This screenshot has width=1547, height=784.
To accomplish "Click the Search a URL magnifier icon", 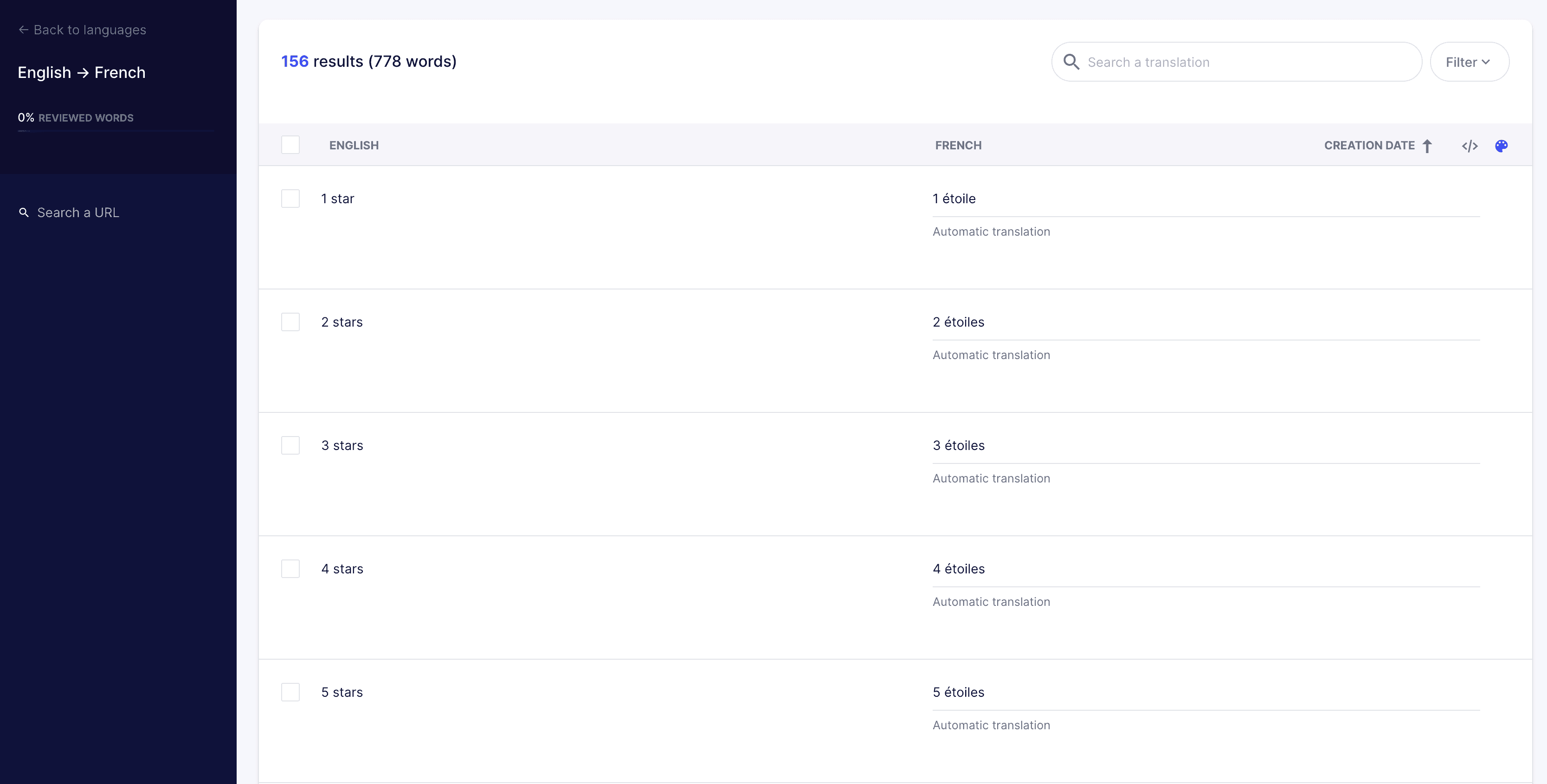I will (24, 212).
